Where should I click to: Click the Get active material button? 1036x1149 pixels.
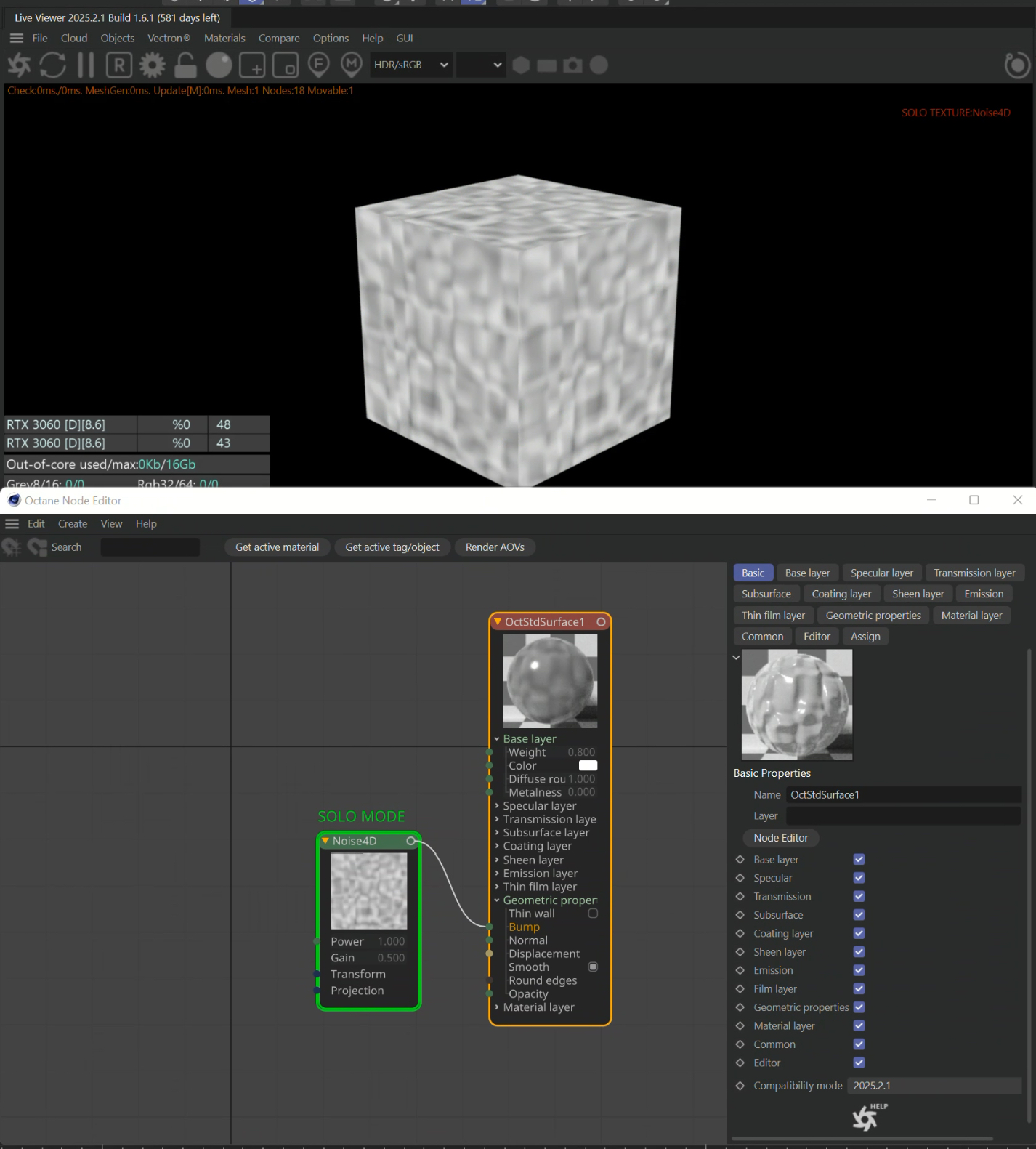pos(277,547)
